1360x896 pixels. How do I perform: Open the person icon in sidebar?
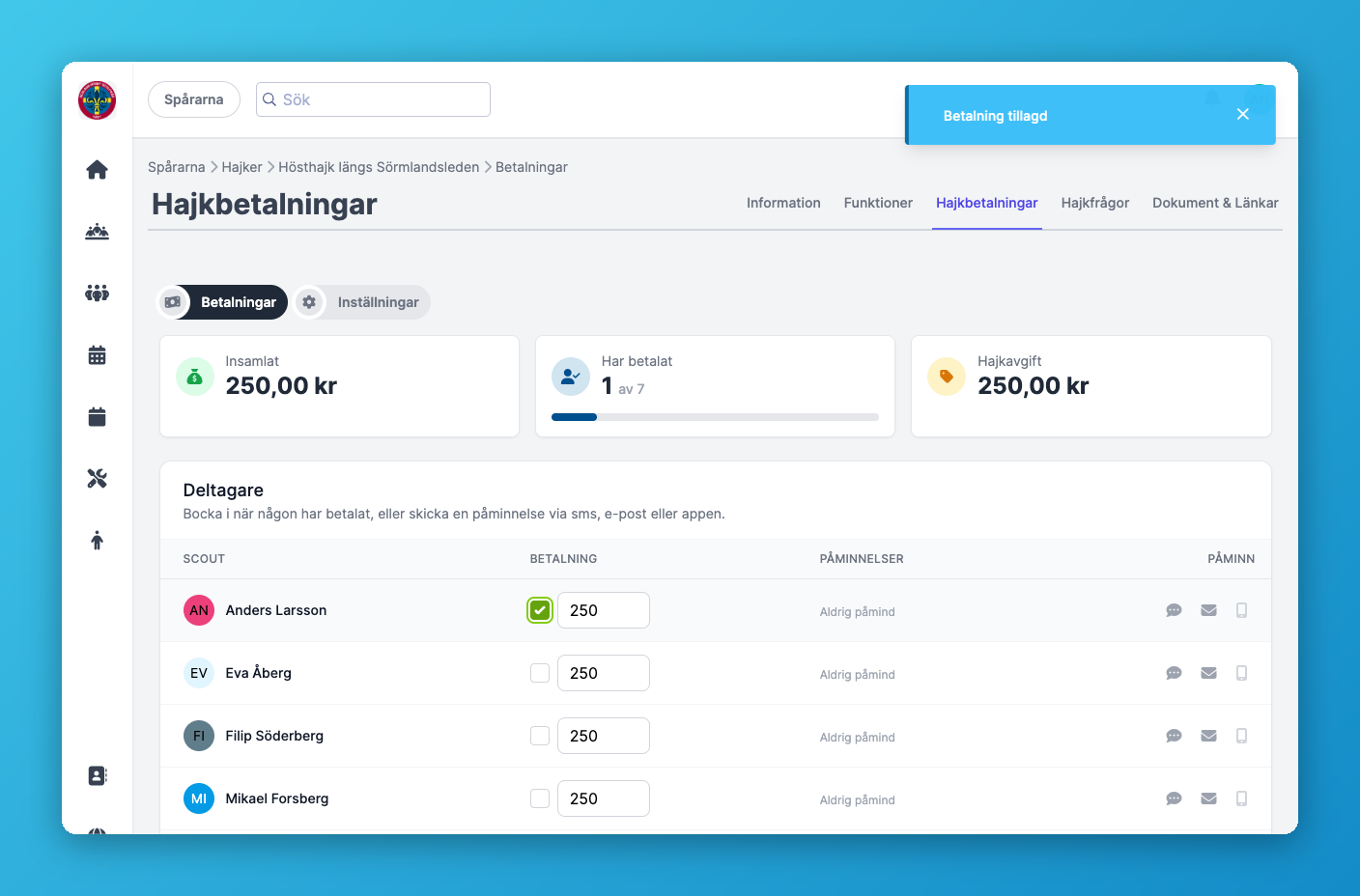pyautogui.click(x=97, y=541)
